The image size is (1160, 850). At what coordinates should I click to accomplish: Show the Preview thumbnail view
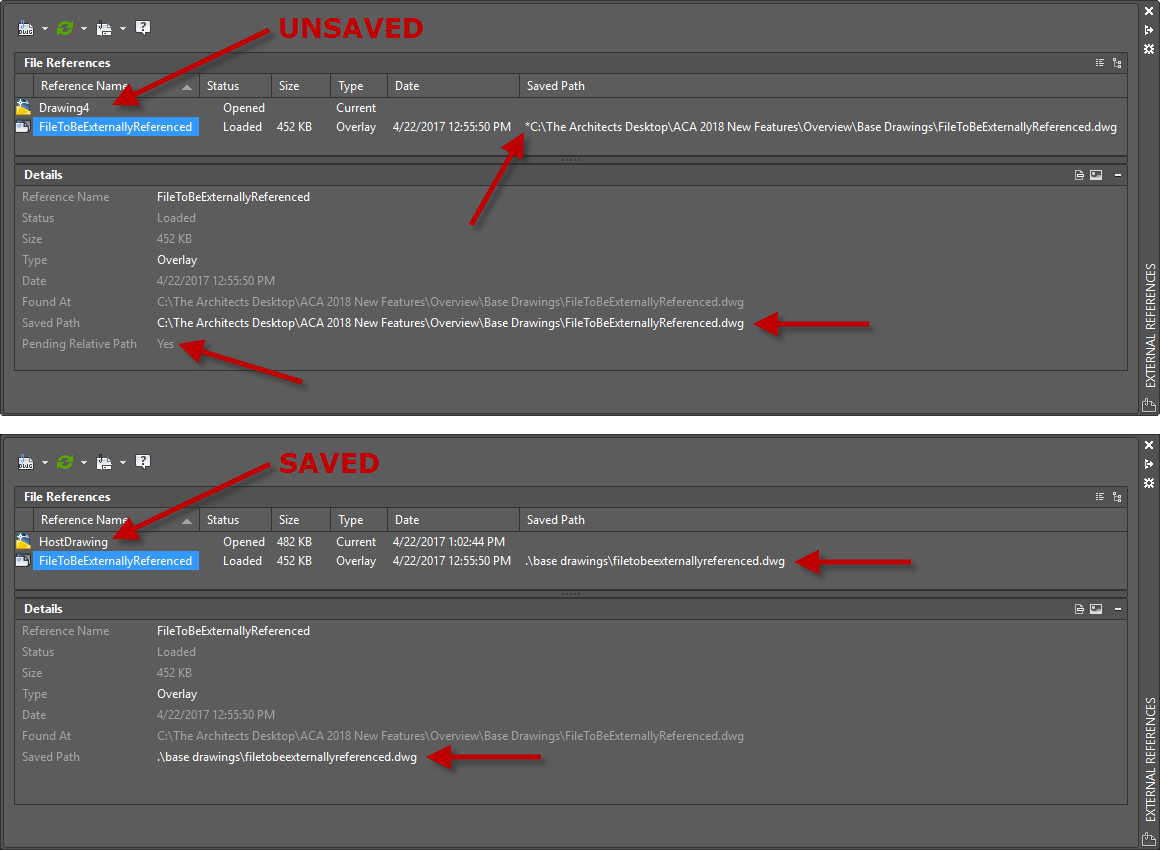click(1096, 174)
